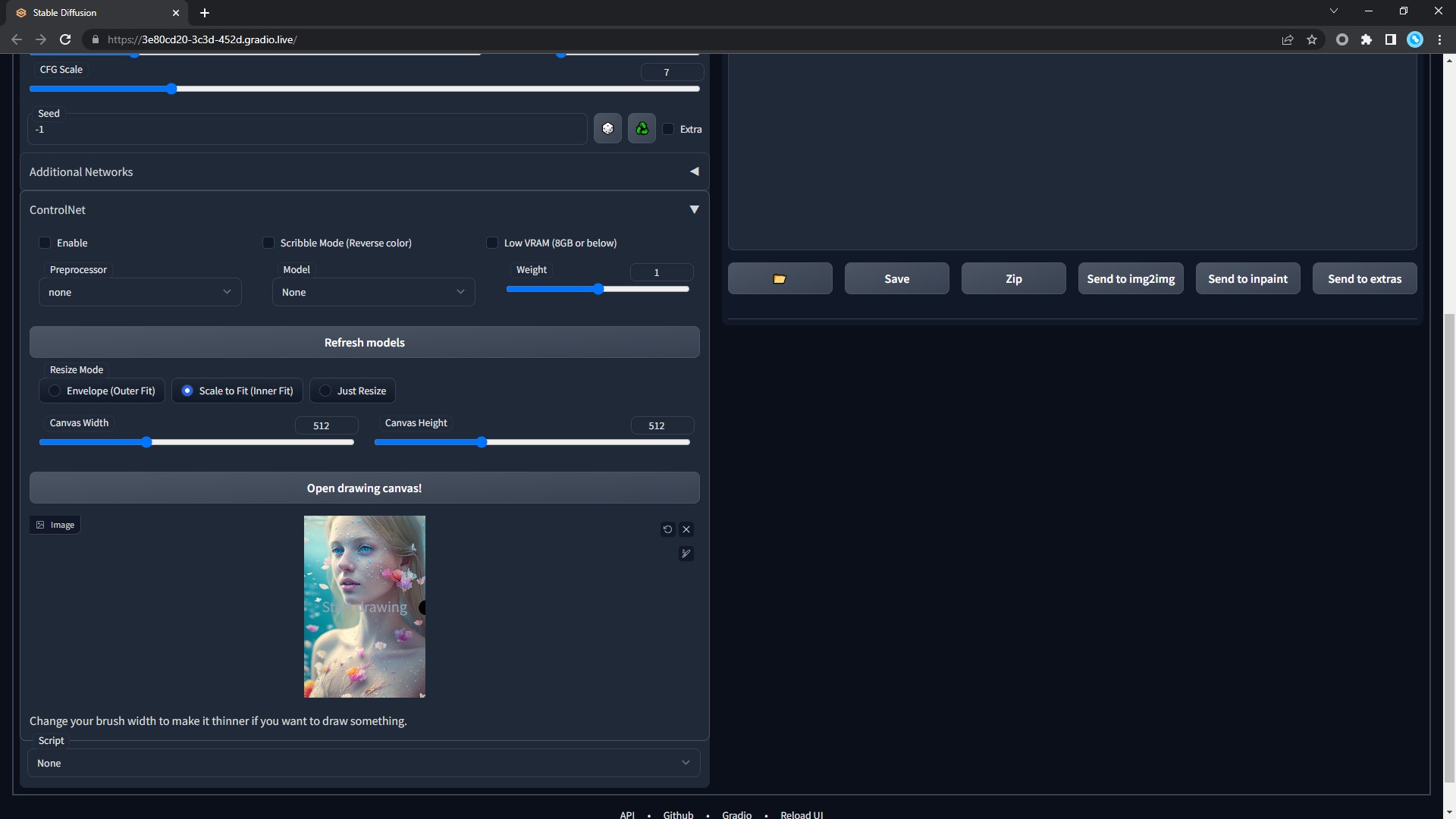Click the undo icon on the ControlNet image

tap(667, 529)
